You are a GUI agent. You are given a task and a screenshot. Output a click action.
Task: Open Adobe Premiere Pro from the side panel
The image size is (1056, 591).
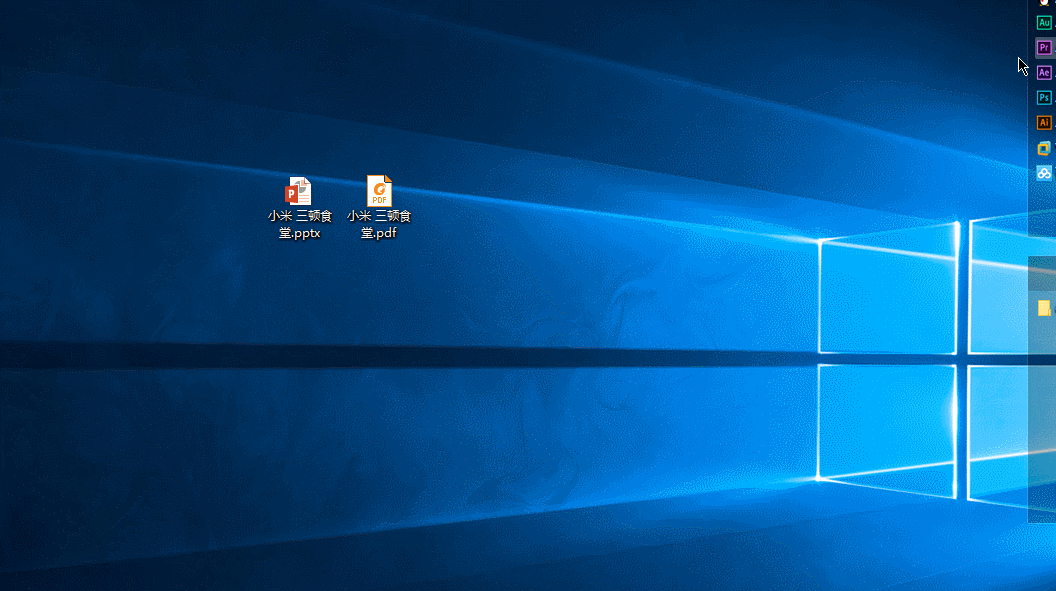coord(1044,47)
